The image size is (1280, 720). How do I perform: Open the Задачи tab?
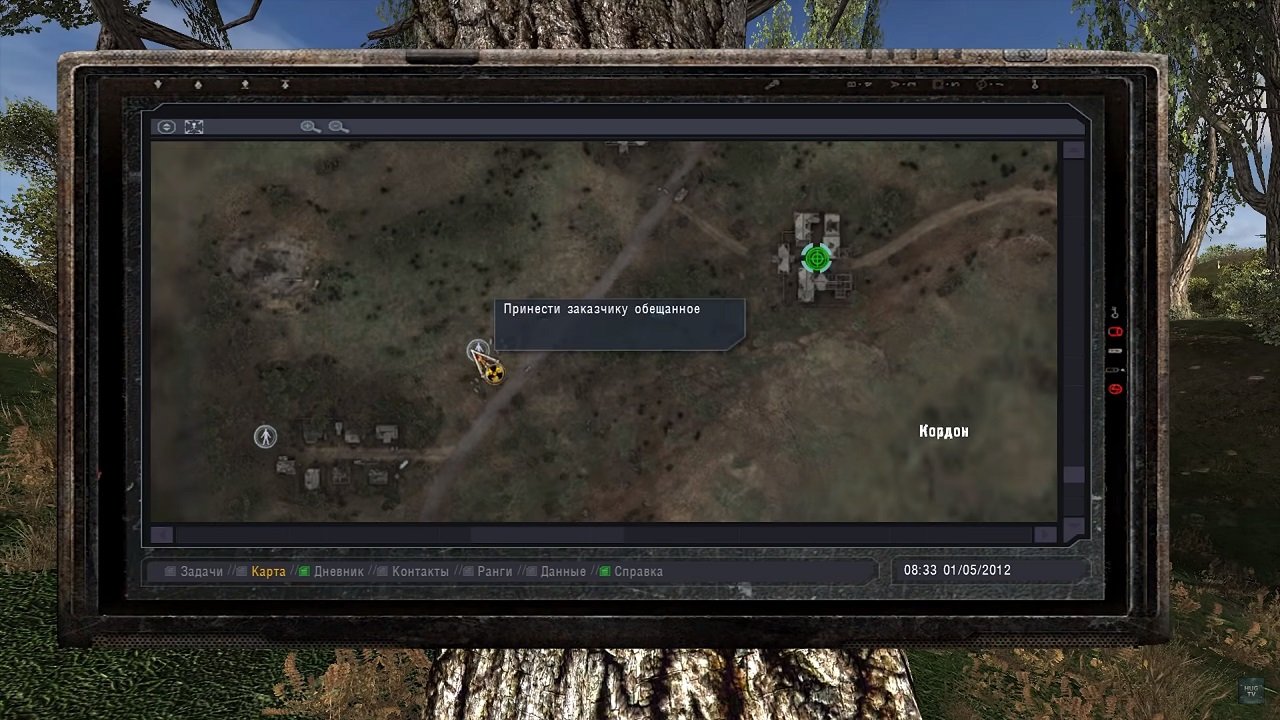201,572
